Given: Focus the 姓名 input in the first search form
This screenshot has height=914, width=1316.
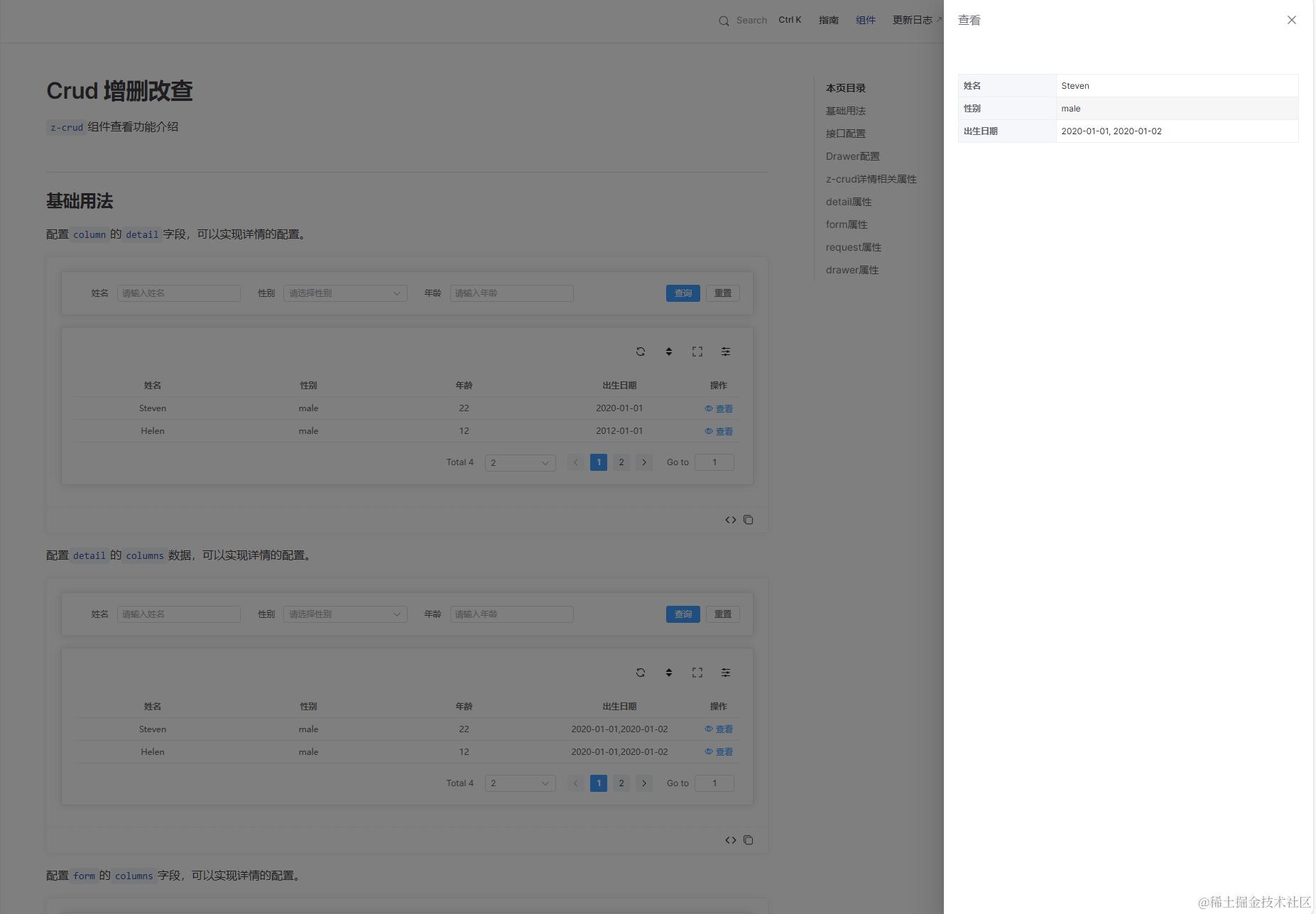Looking at the screenshot, I should 179,293.
